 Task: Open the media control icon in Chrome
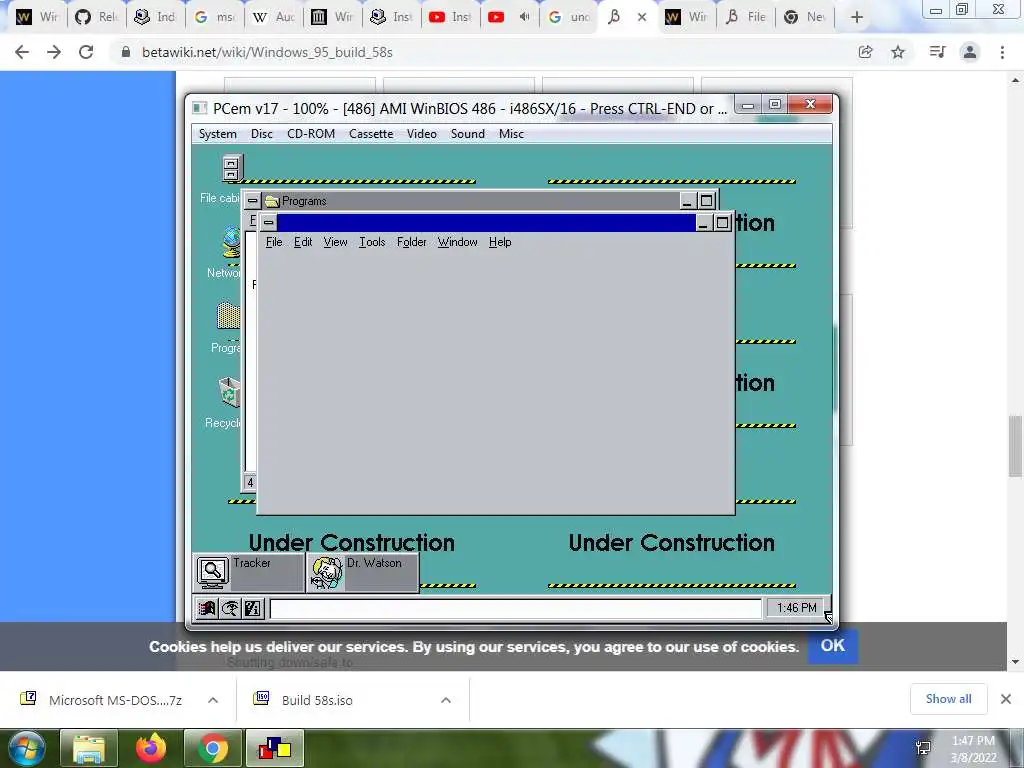click(x=937, y=52)
